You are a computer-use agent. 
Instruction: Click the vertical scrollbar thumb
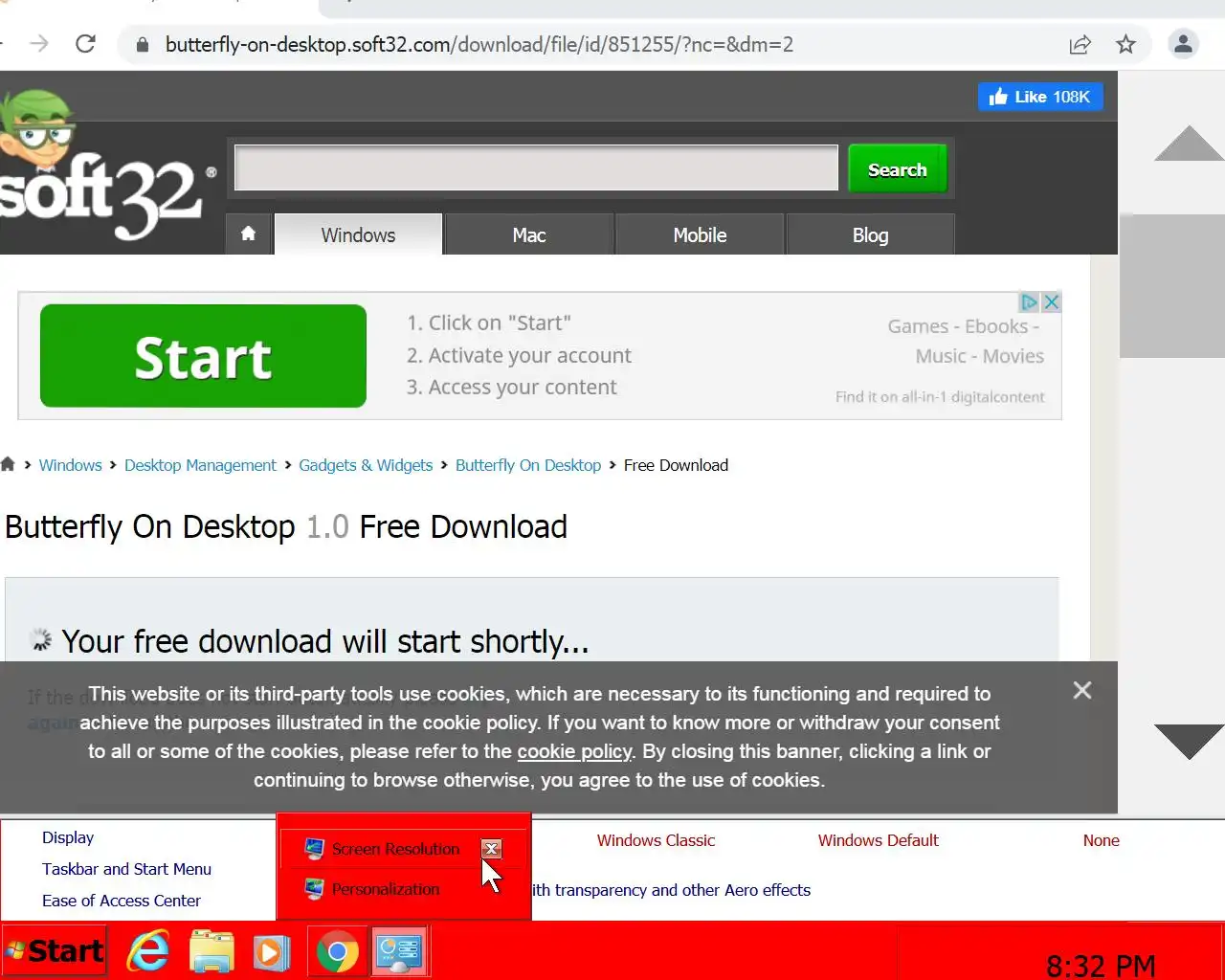click(x=1172, y=286)
